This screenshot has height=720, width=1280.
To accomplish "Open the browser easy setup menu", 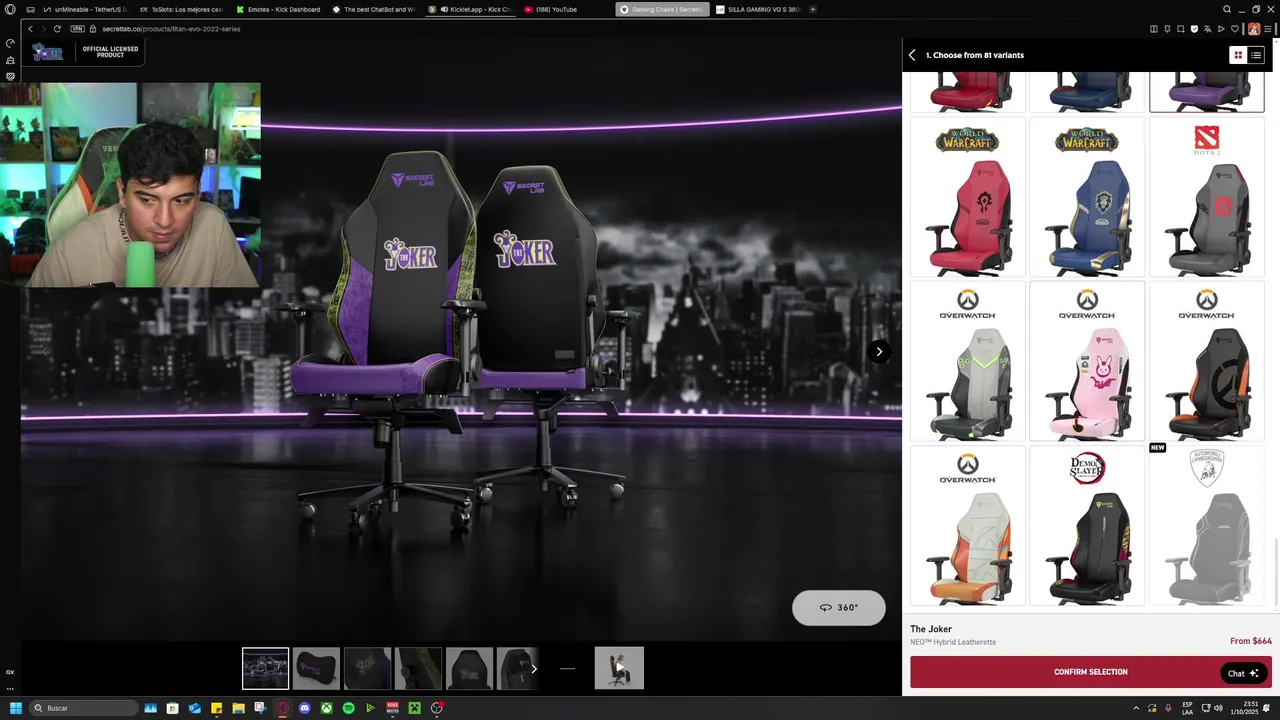I will (1268, 29).
